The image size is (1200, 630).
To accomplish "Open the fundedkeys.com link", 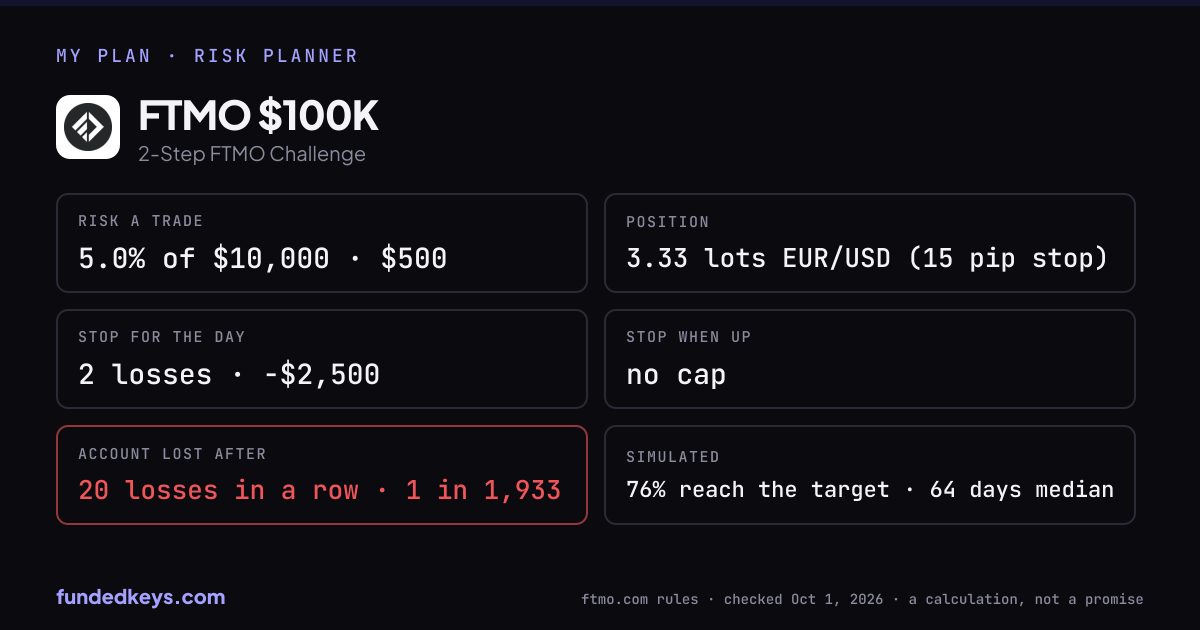I will 141,597.
